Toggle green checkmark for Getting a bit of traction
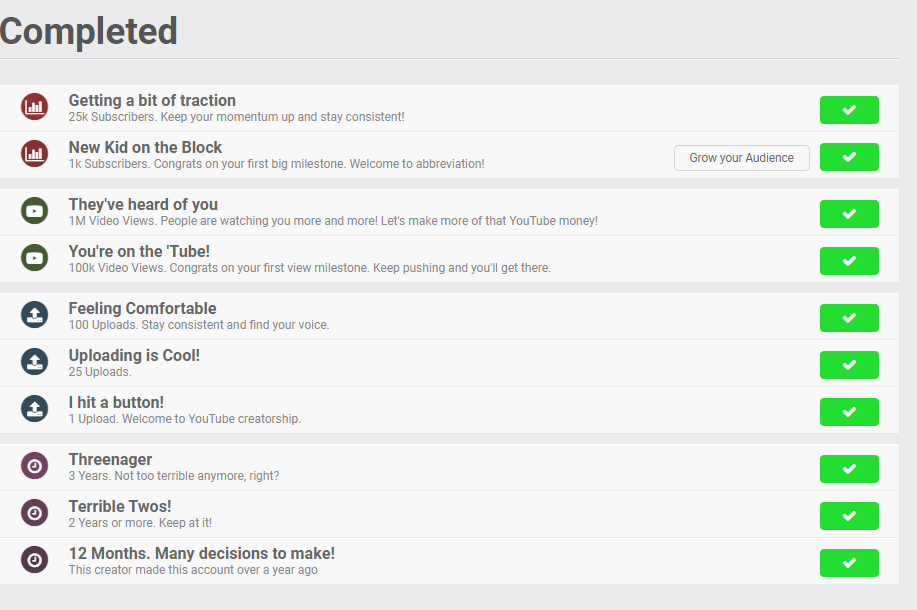 849,110
